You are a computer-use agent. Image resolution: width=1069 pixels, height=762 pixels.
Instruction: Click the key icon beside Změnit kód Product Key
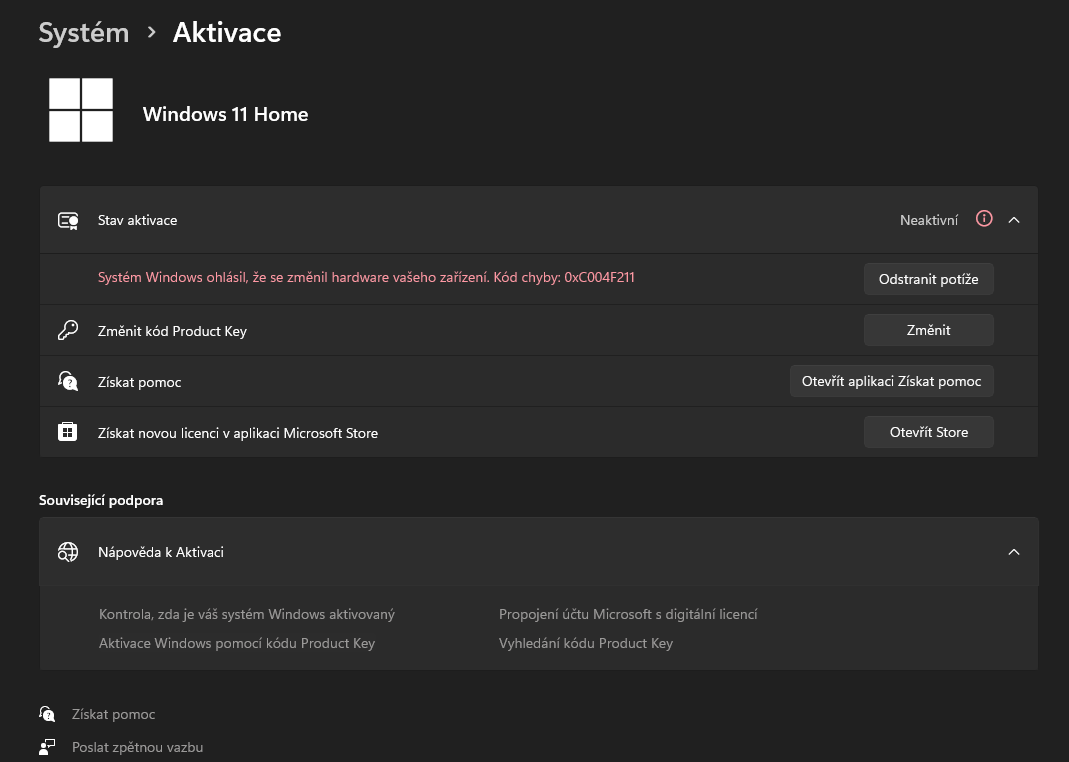coord(68,331)
